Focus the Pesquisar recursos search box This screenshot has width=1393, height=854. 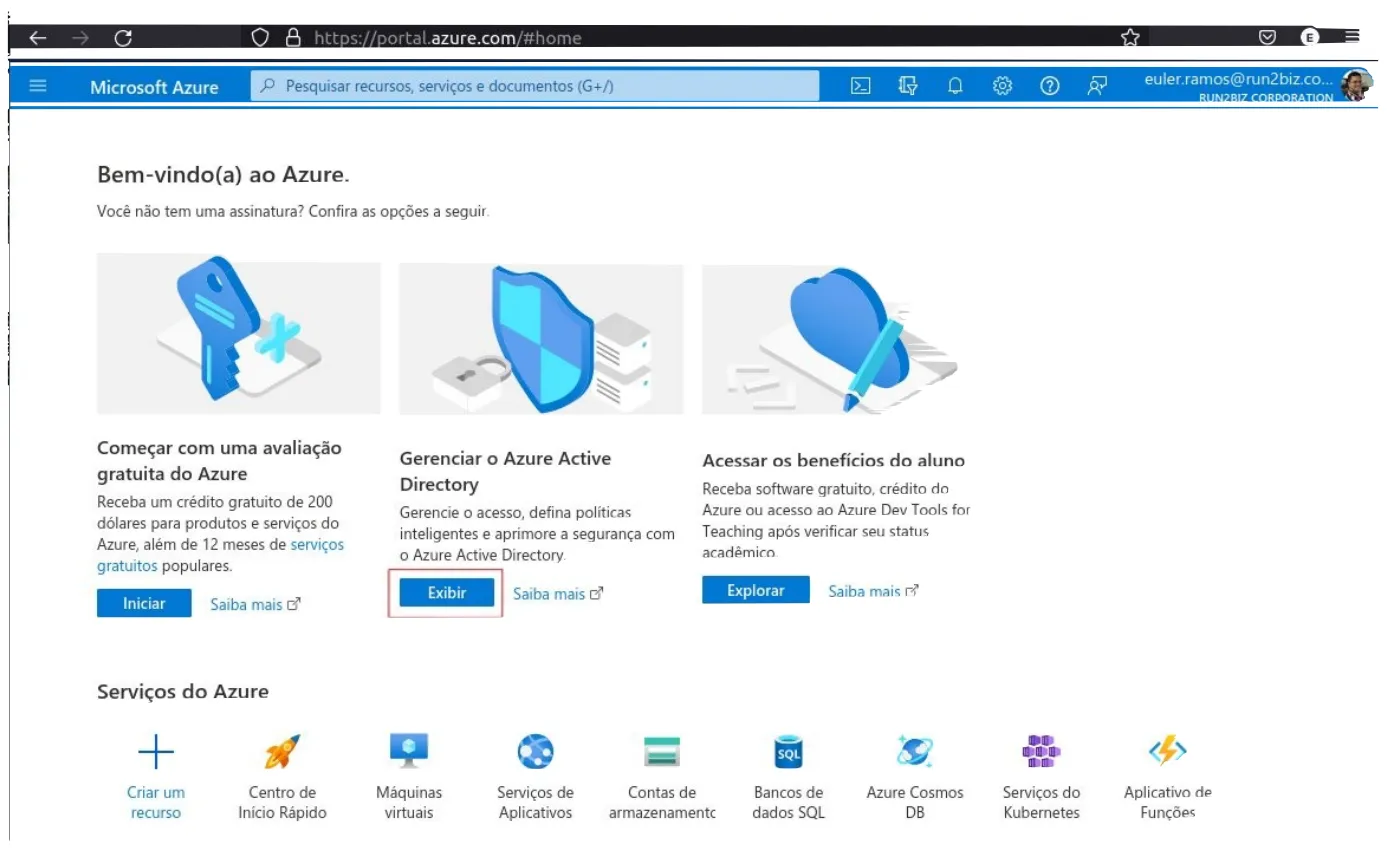[534, 86]
